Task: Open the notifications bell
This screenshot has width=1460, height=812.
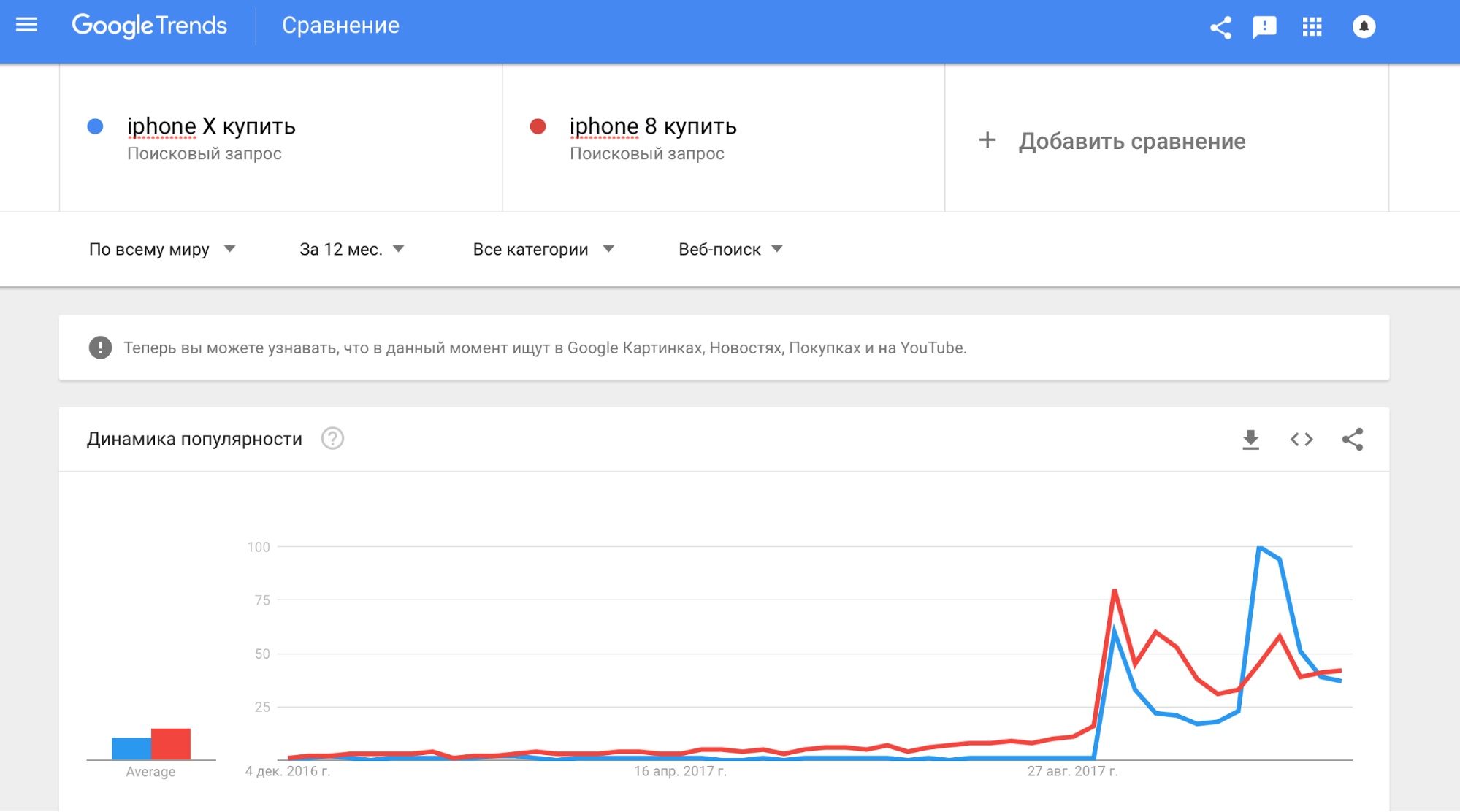Action: tap(1363, 27)
